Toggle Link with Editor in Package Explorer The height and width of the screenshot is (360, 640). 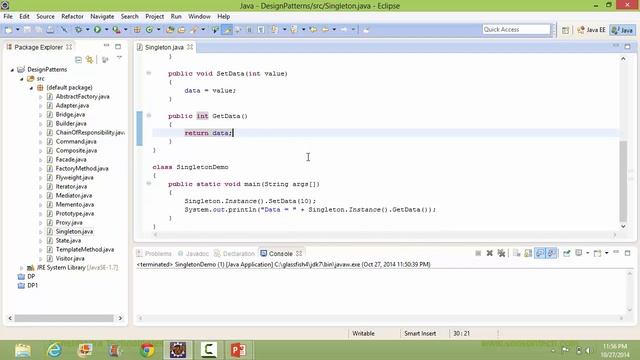[89, 60]
